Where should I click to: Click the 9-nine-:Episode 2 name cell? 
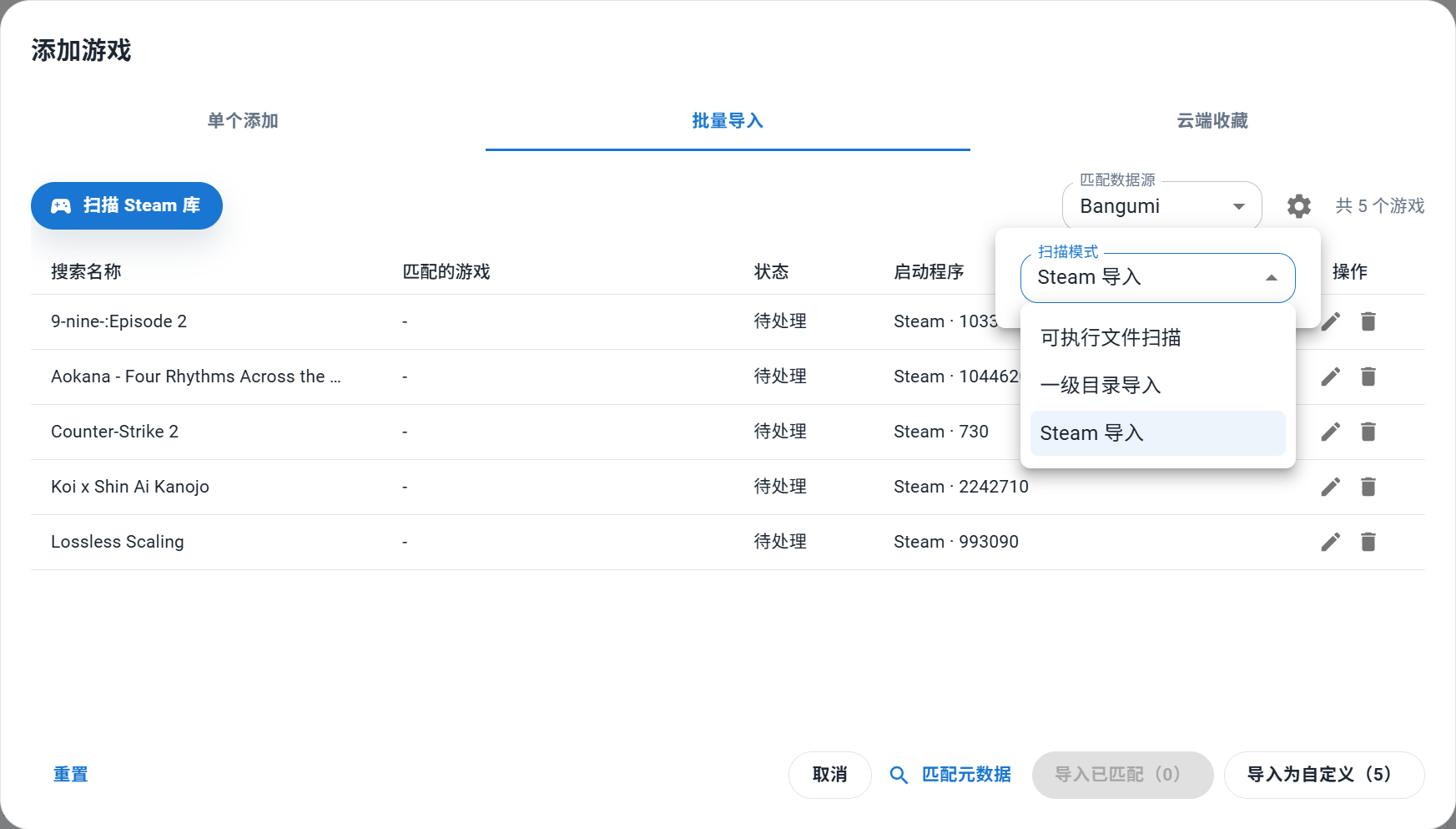pos(118,321)
